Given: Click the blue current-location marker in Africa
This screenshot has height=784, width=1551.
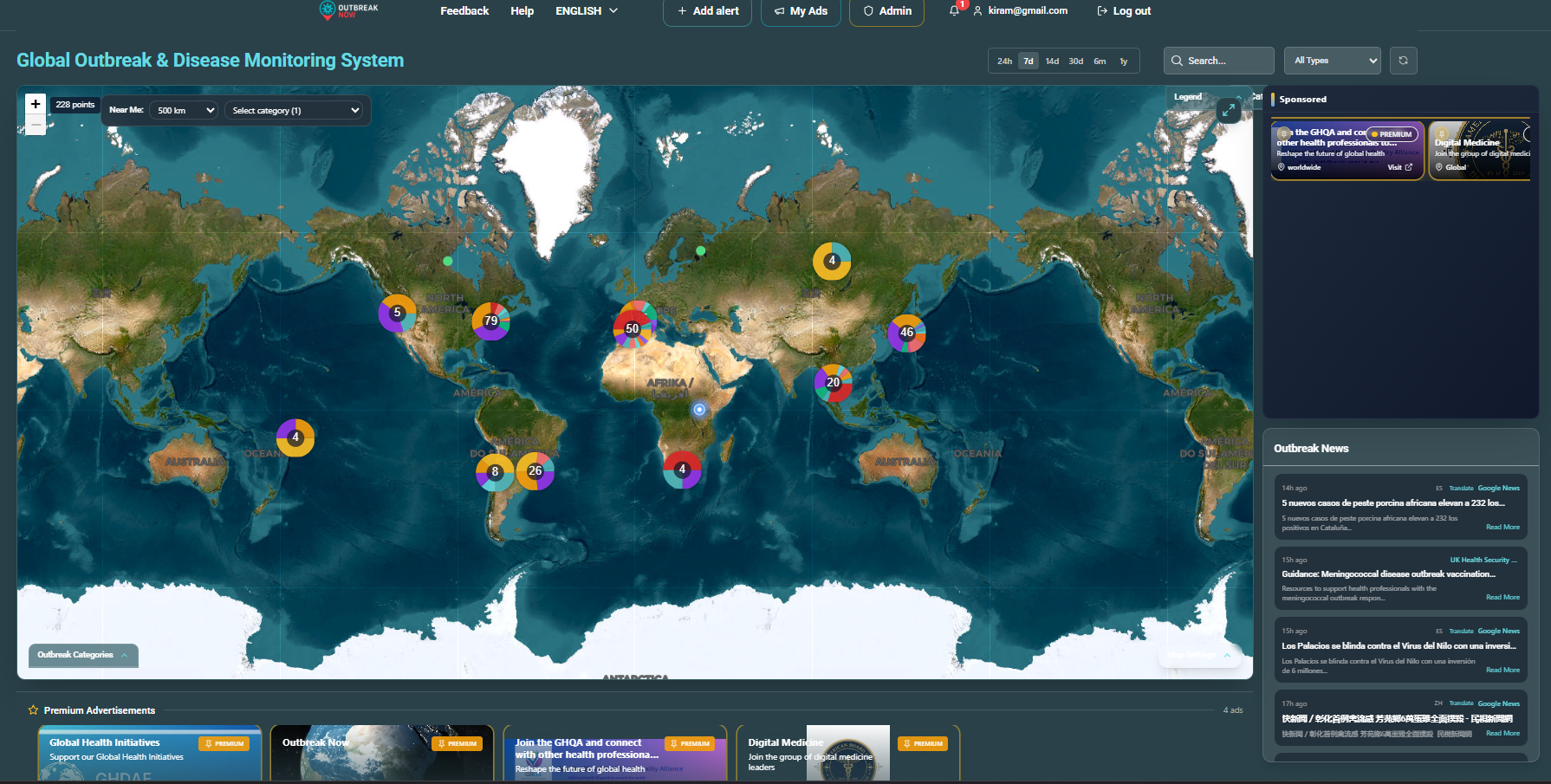Looking at the screenshot, I should pyautogui.click(x=699, y=409).
